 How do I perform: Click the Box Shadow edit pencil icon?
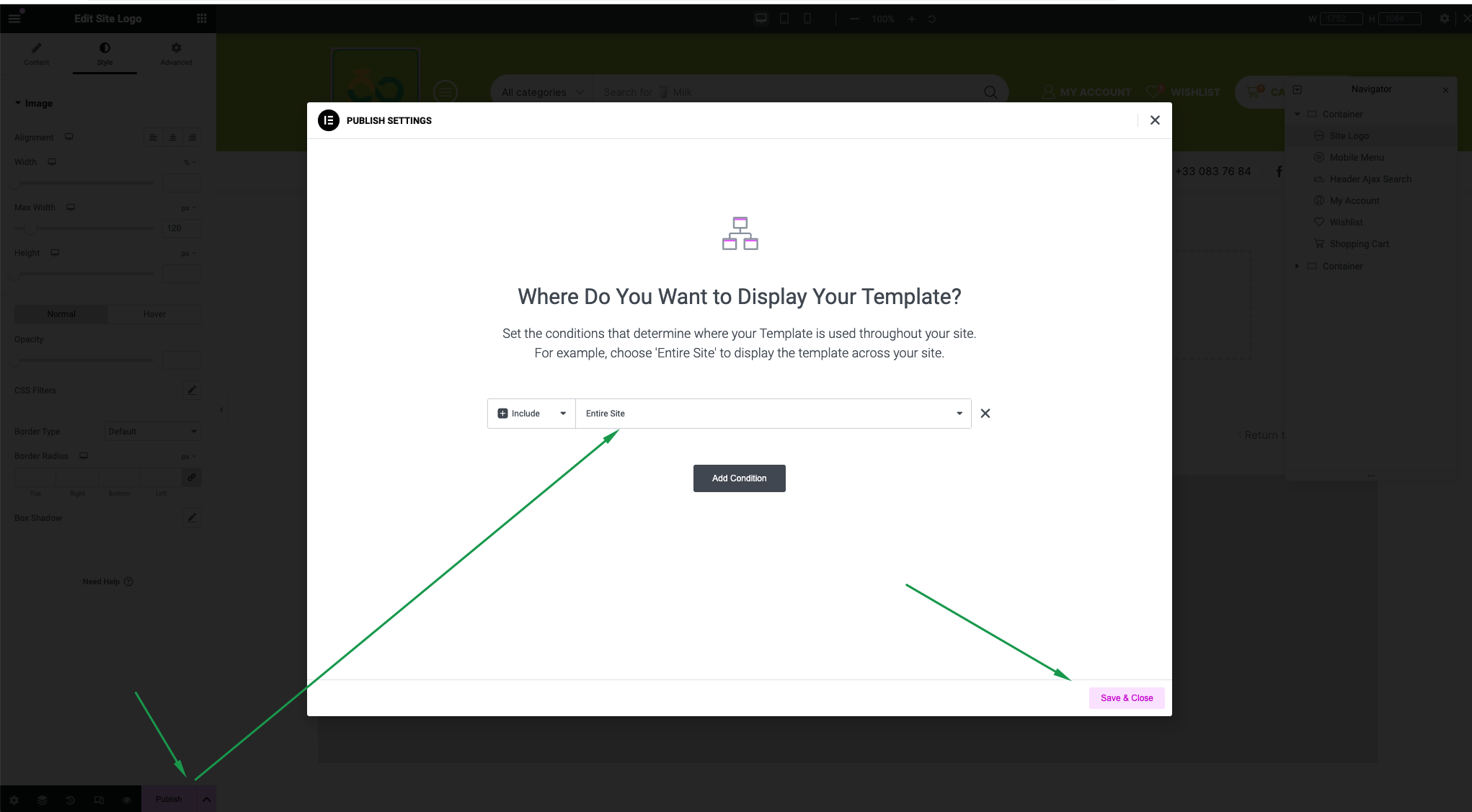tap(192, 518)
